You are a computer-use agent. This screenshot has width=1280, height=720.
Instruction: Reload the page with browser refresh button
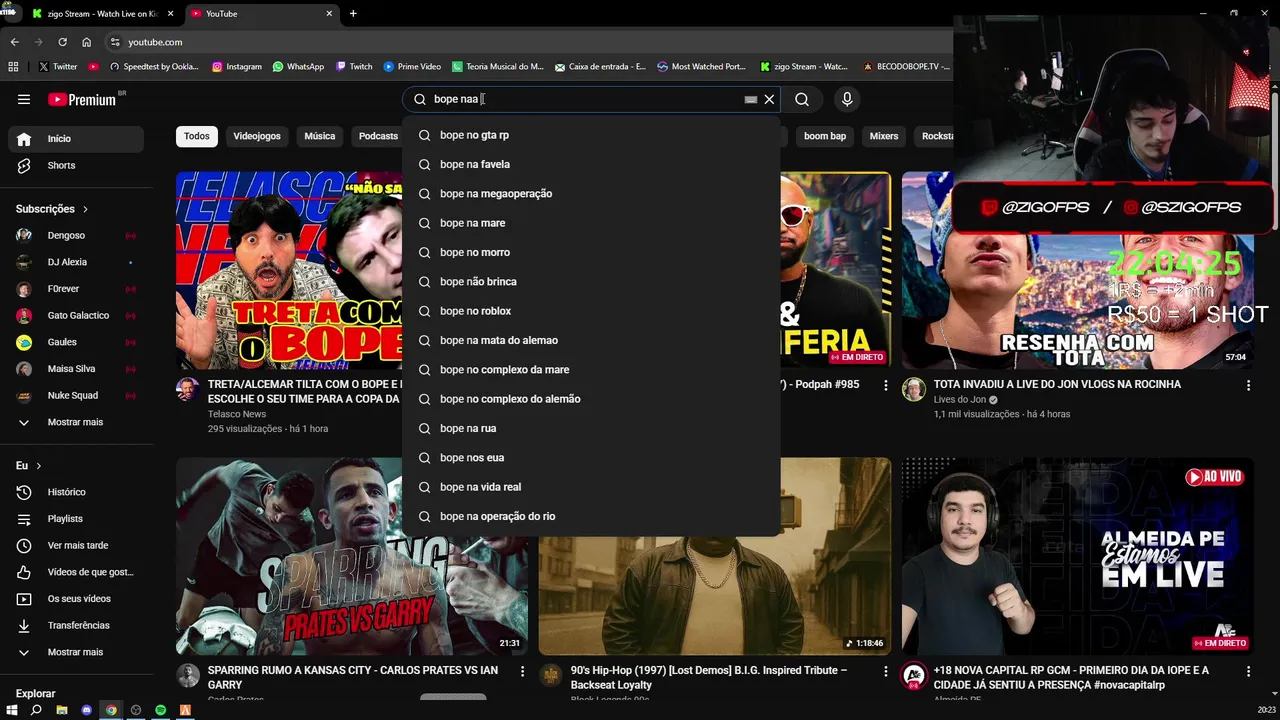tap(62, 42)
